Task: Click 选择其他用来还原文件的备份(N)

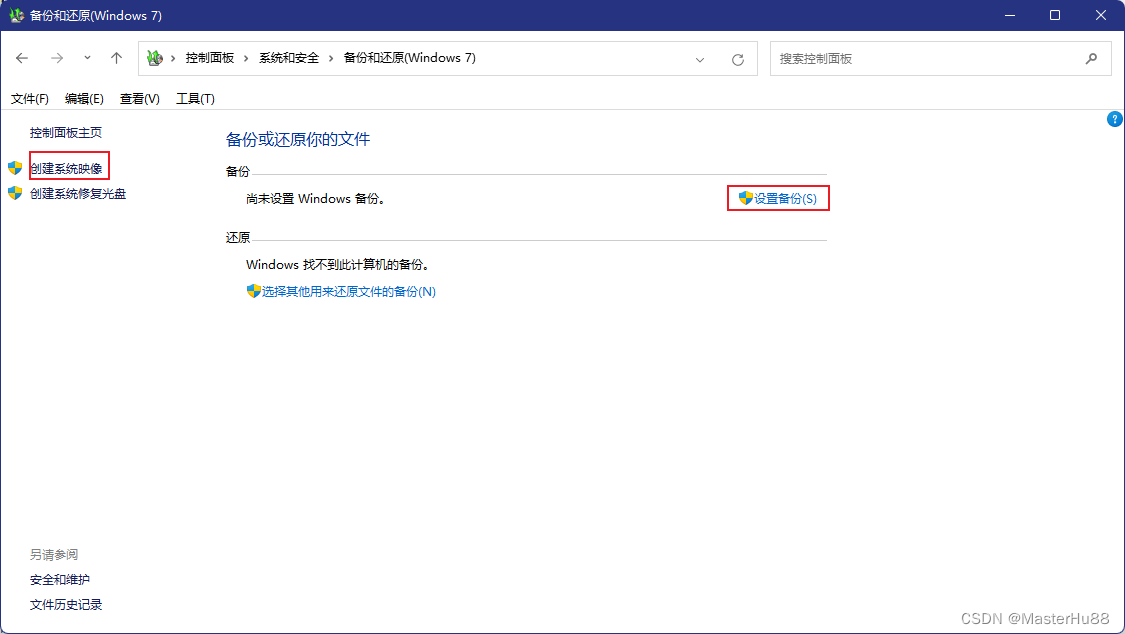Action: [x=348, y=291]
